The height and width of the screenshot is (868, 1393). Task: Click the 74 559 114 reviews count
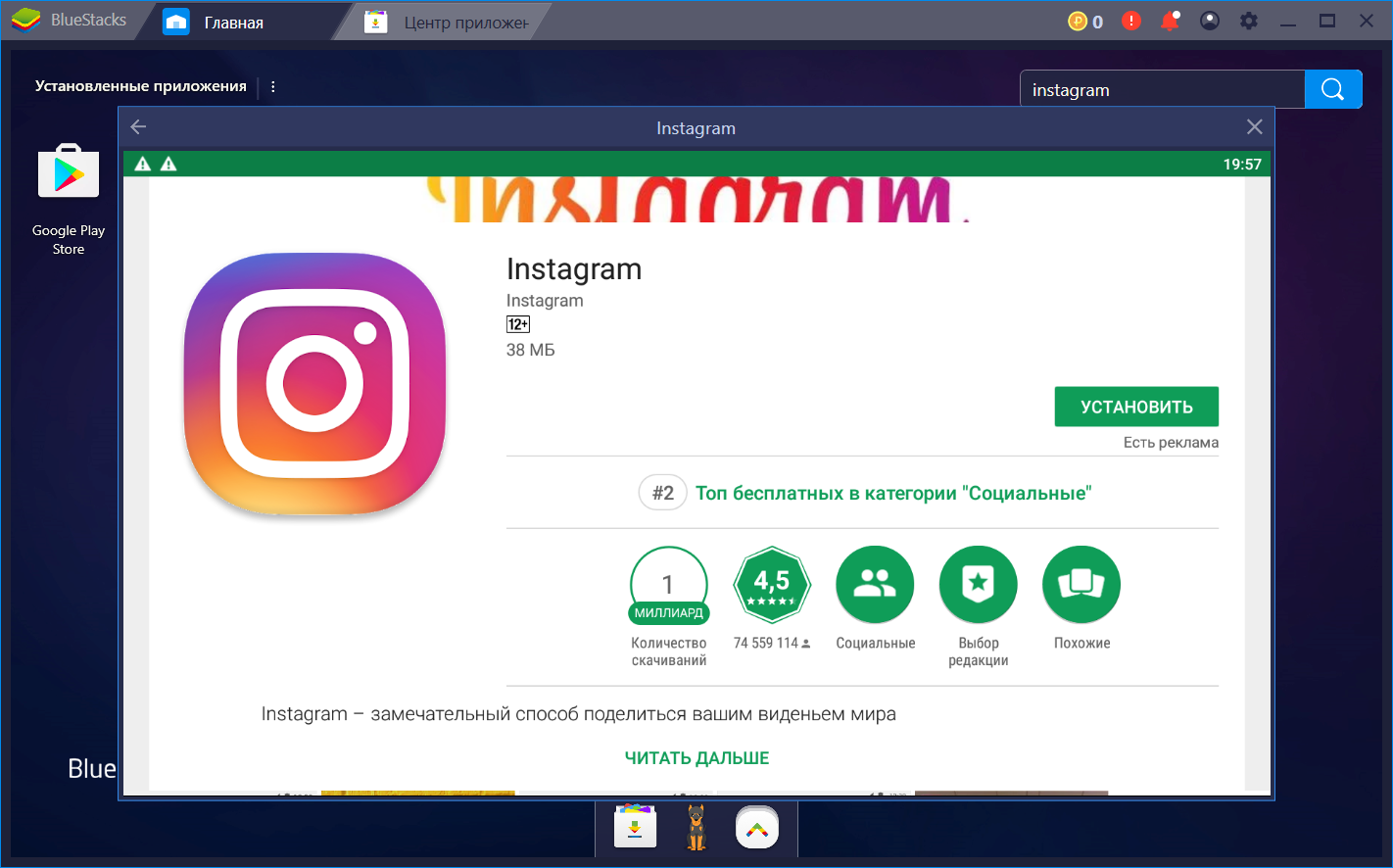click(x=772, y=643)
